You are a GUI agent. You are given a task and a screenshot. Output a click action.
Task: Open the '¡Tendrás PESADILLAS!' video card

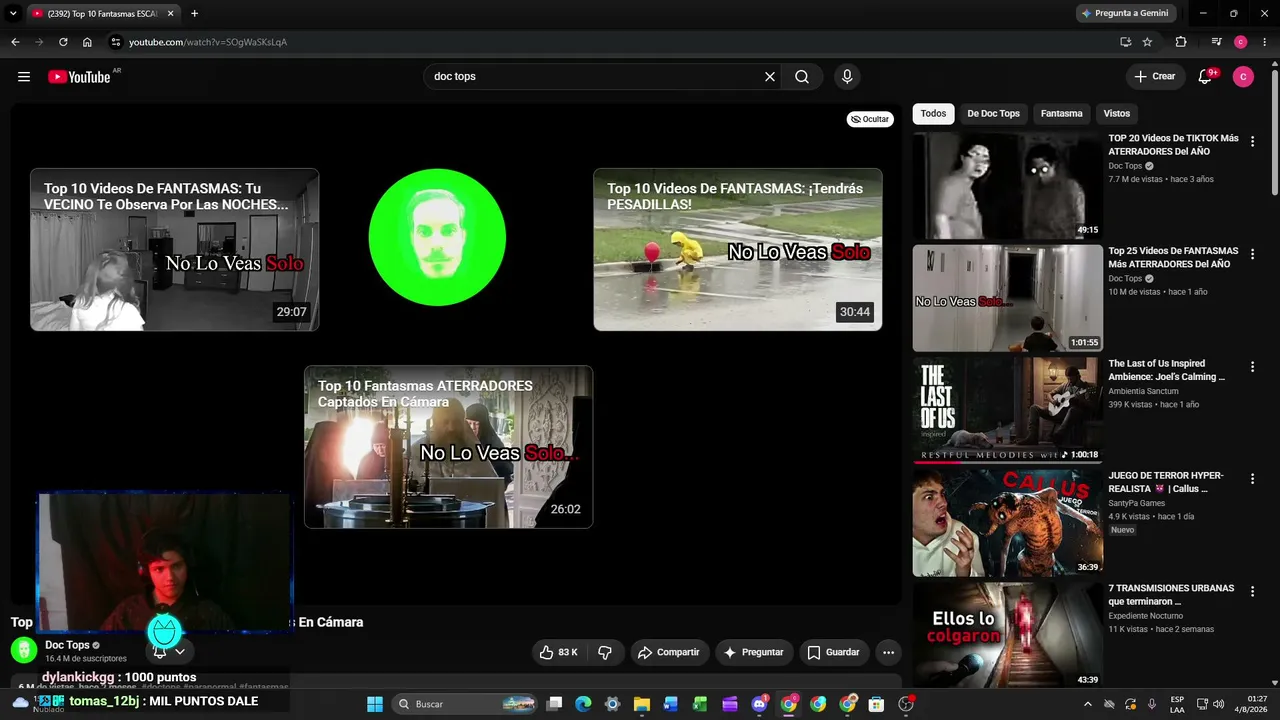[x=738, y=249]
